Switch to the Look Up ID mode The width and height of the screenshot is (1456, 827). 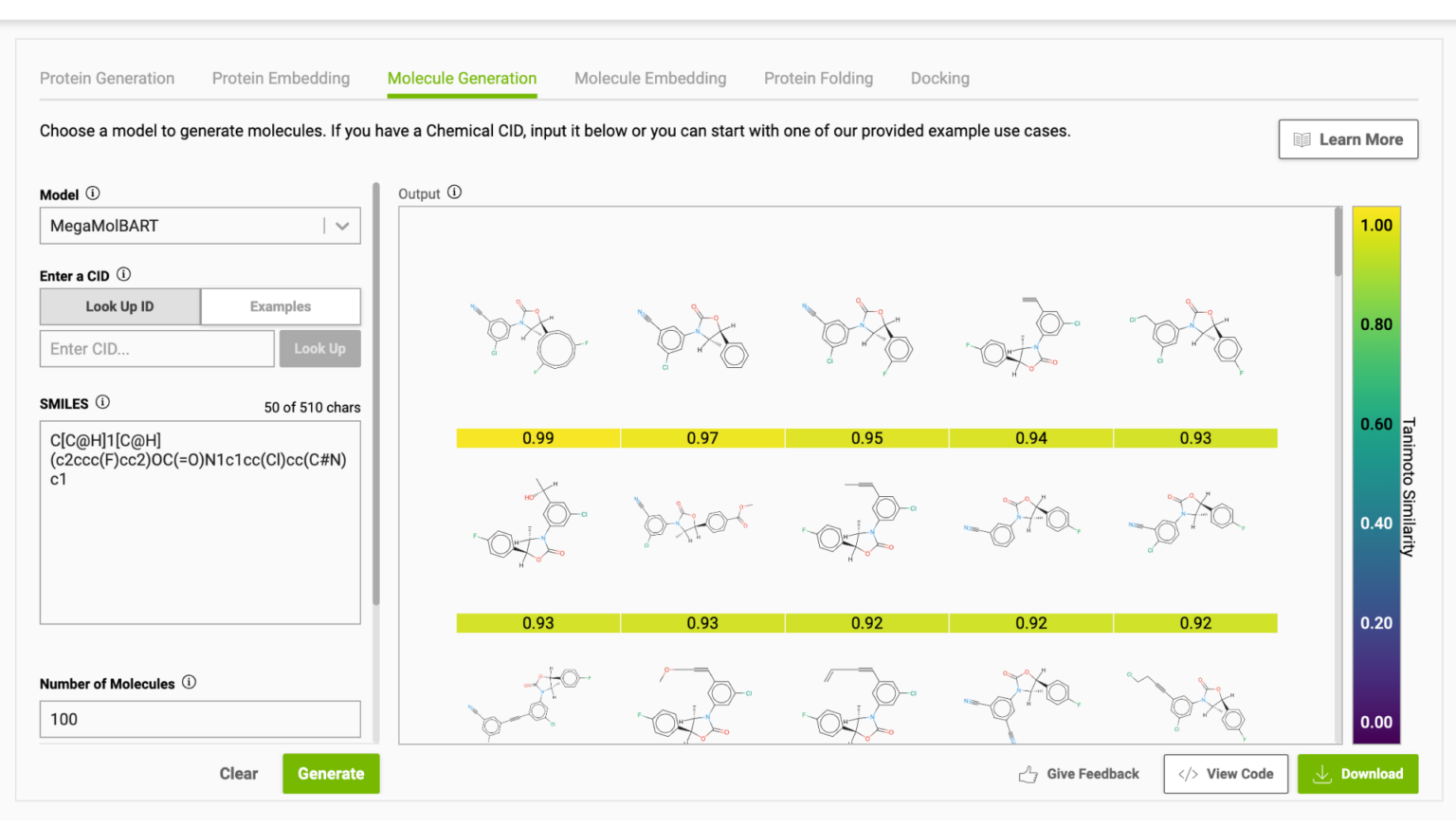tap(119, 306)
